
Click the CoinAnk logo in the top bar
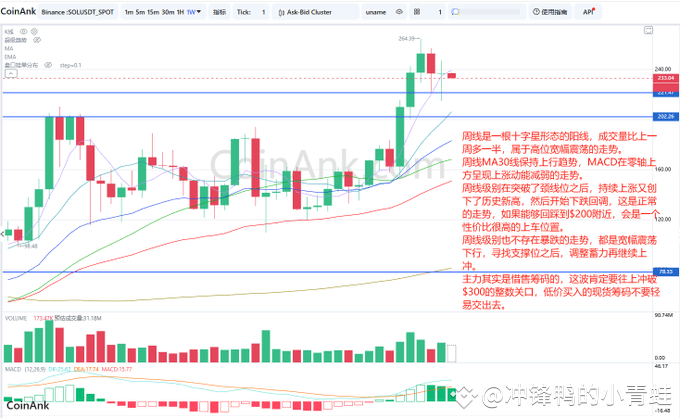(x=18, y=11)
